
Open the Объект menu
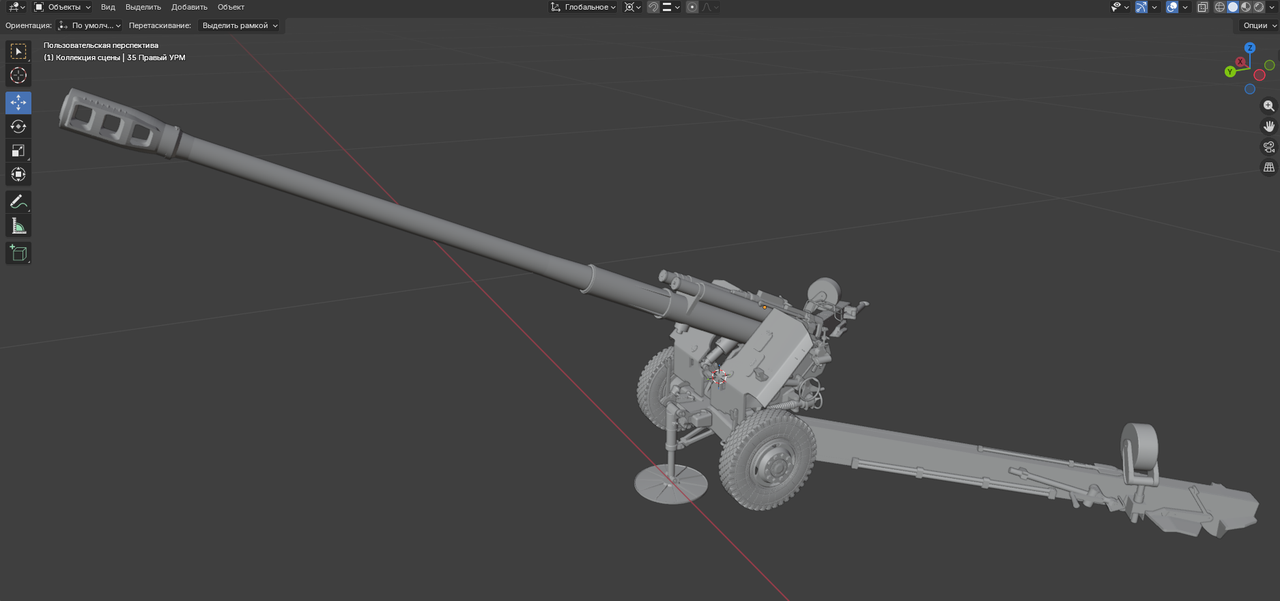pyautogui.click(x=231, y=7)
